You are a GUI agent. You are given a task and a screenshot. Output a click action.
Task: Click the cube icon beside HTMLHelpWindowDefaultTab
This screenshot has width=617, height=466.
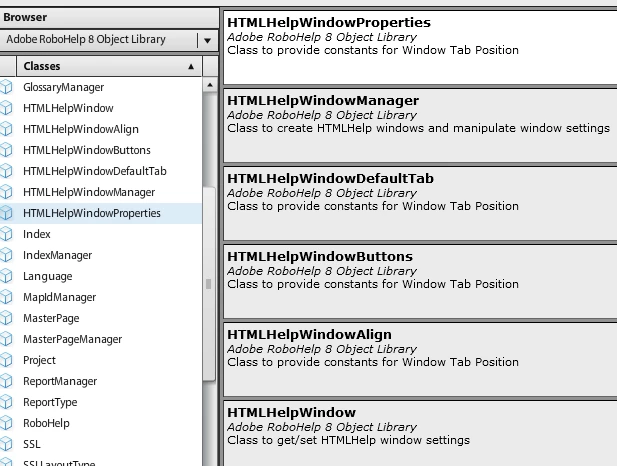click(x=6, y=171)
